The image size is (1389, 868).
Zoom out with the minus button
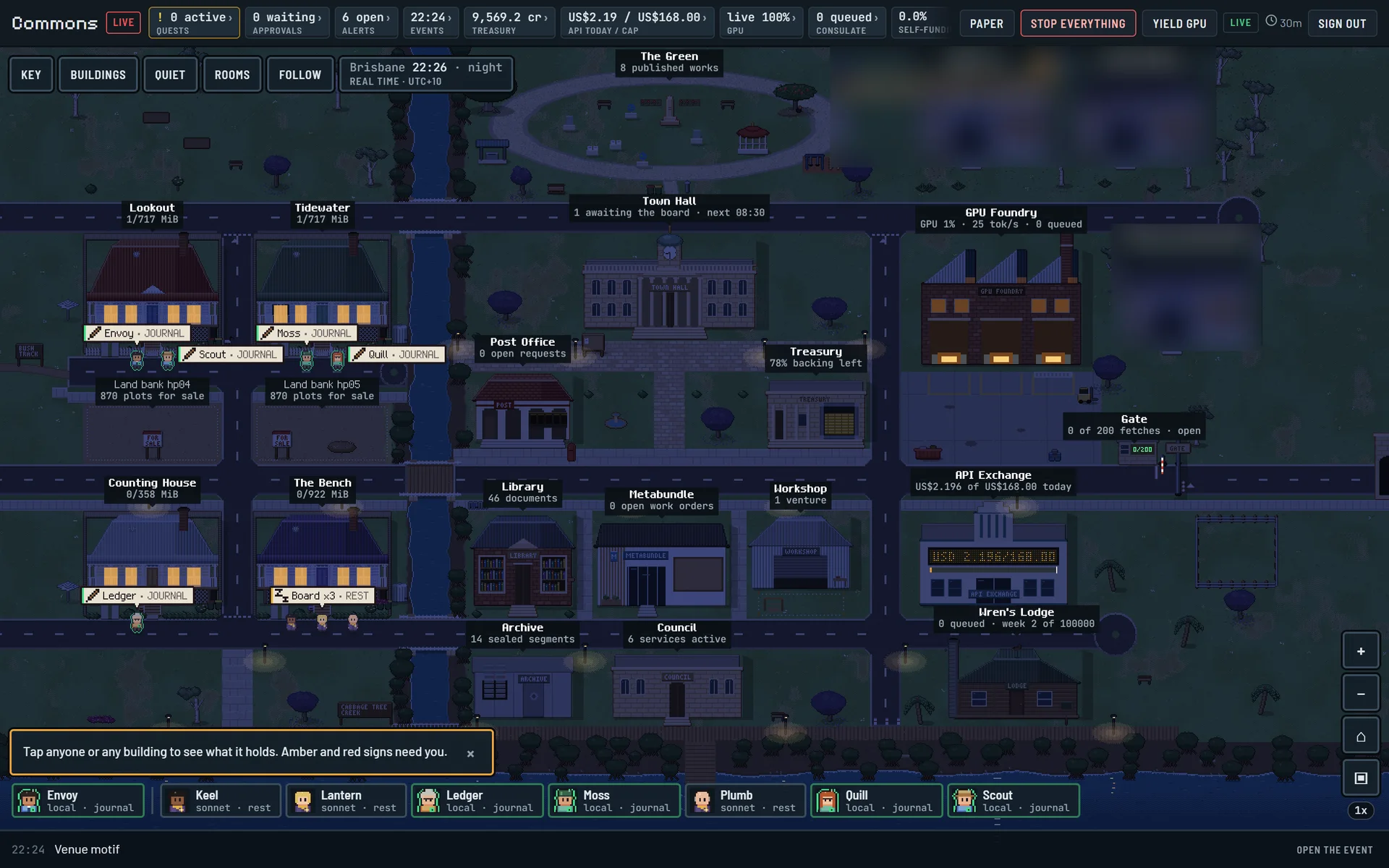point(1360,694)
